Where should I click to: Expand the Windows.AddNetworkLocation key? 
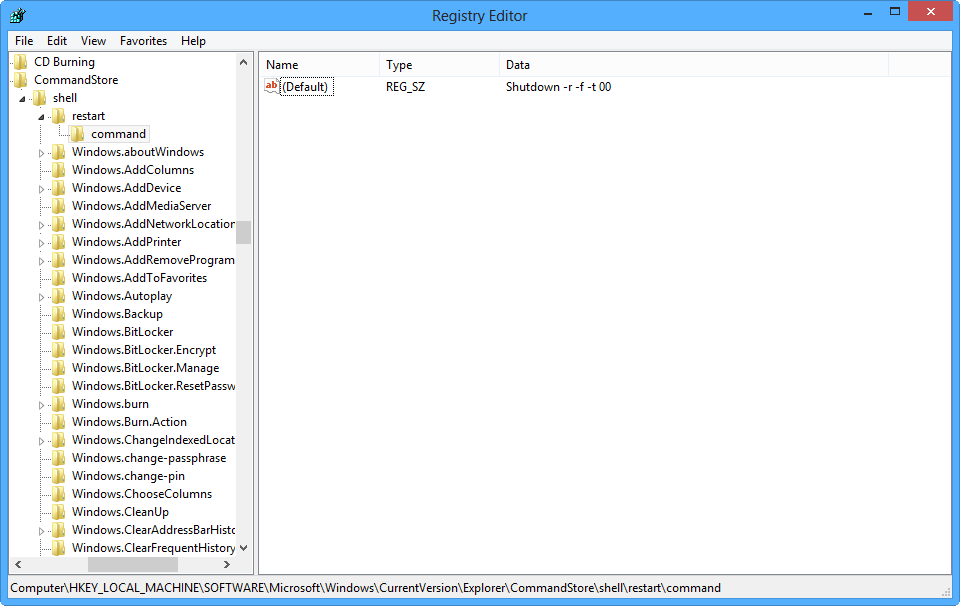coord(41,225)
